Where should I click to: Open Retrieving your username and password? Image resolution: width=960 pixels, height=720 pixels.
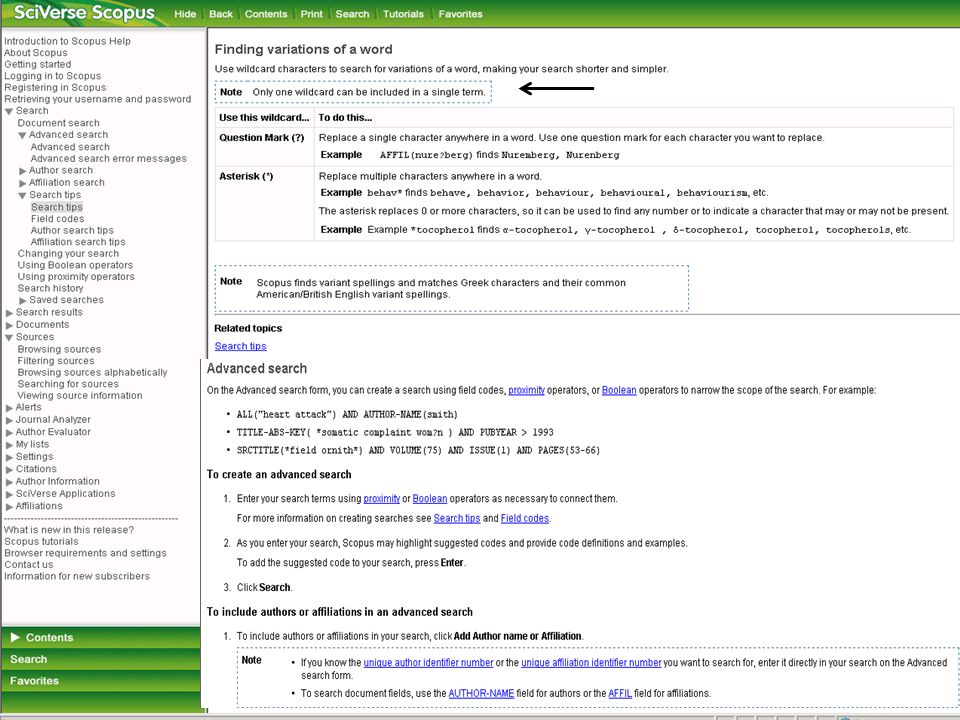point(97,99)
